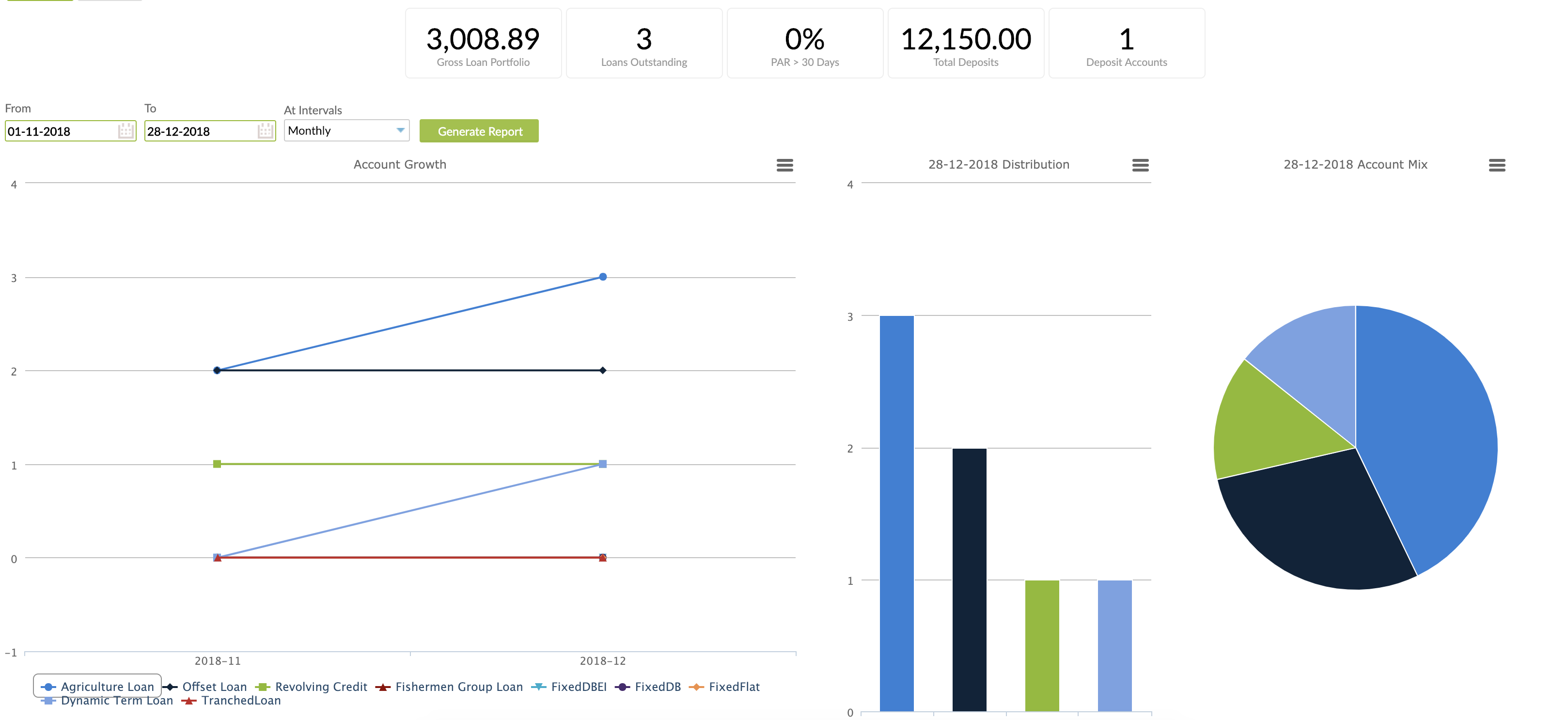
Task: Toggle the Dynamic Term Loan legend entry
Action: [x=117, y=701]
